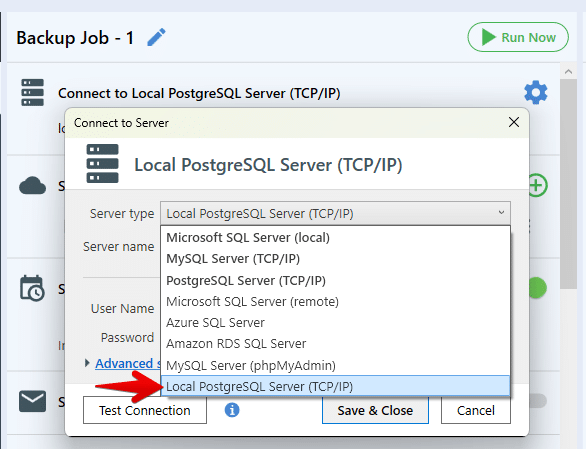
Task: Click the pencil icon to rename Backup Job
Action: pos(157,37)
